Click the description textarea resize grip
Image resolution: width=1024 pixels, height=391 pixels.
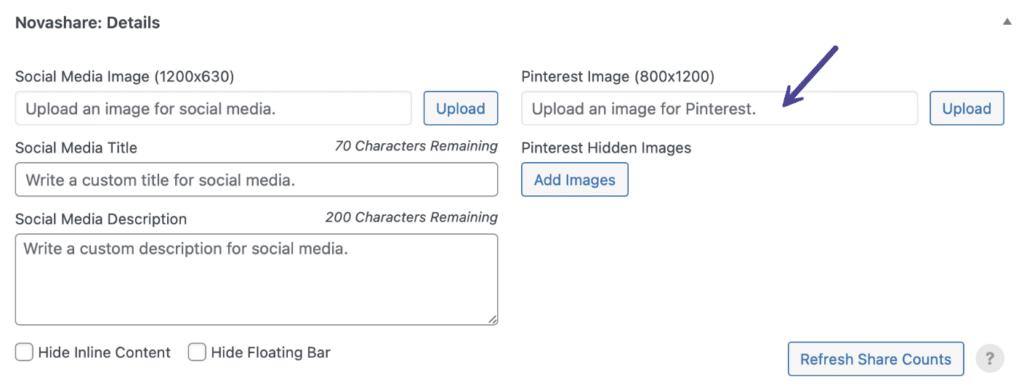[492, 319]
